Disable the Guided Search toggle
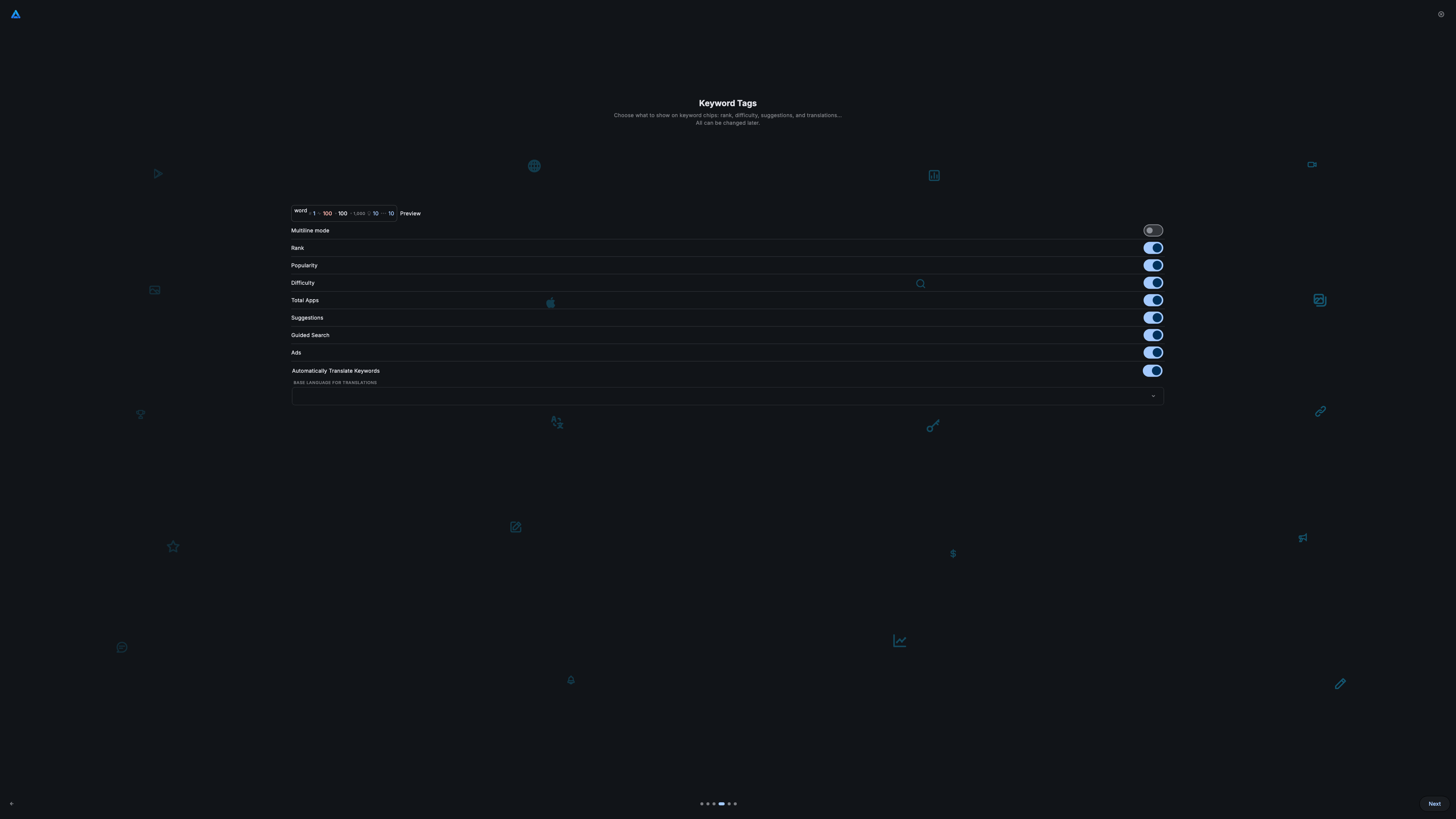This screenshot has height=819, width=1456. tap(1153, 335)
